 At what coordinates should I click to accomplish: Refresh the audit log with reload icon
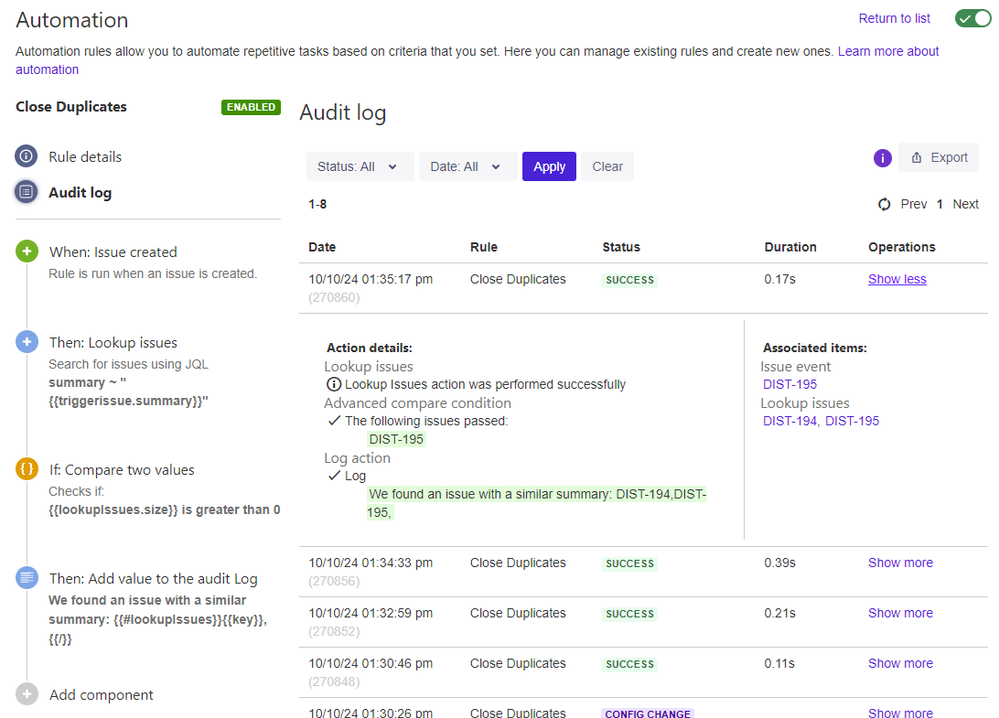[884, 204]
